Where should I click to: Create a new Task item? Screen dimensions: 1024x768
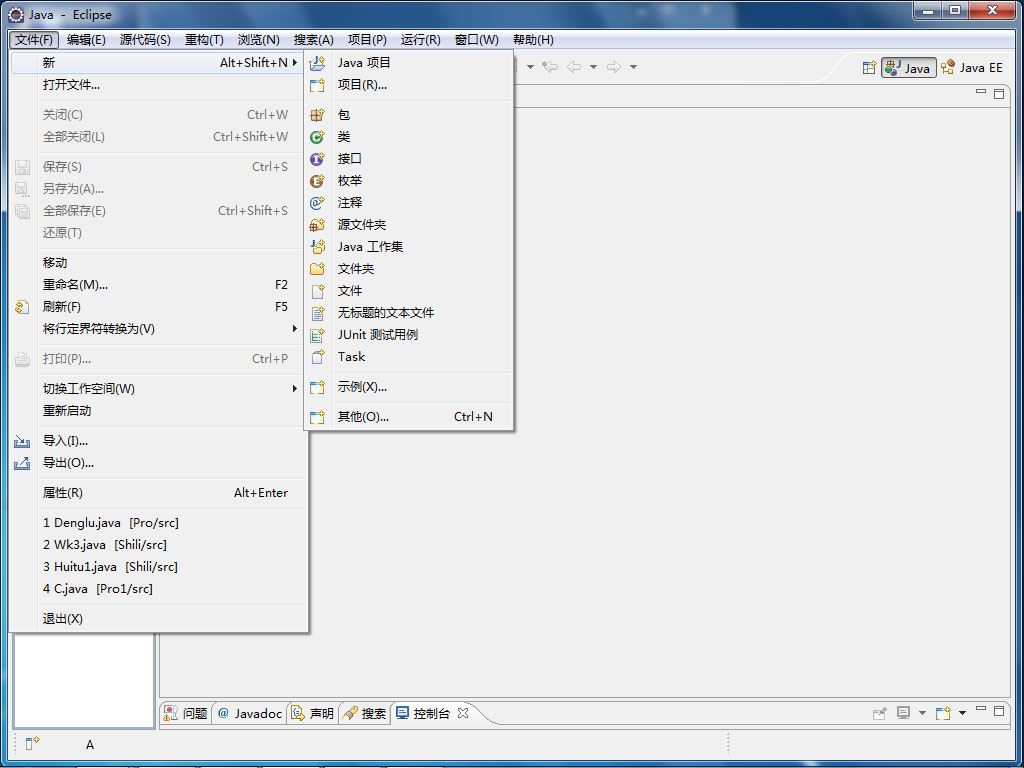pyautogui.click(x=409, y=357)
